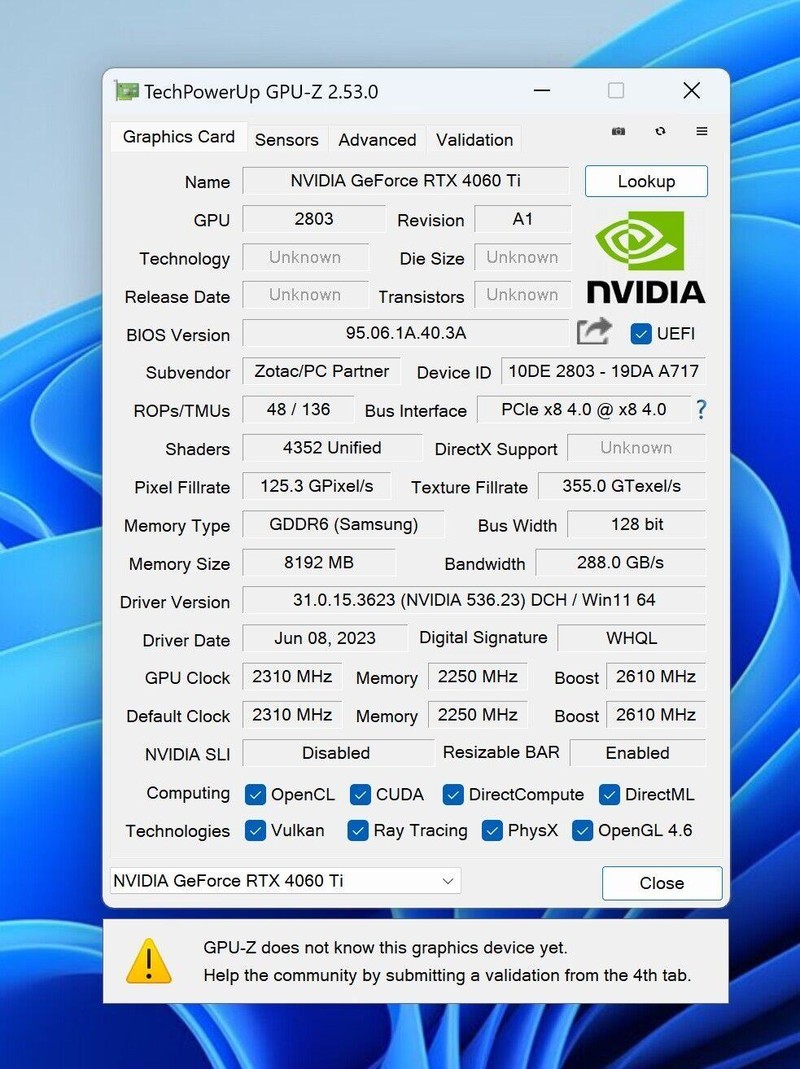
Task: Select the Device ID field value
Action: click(604, 371)
